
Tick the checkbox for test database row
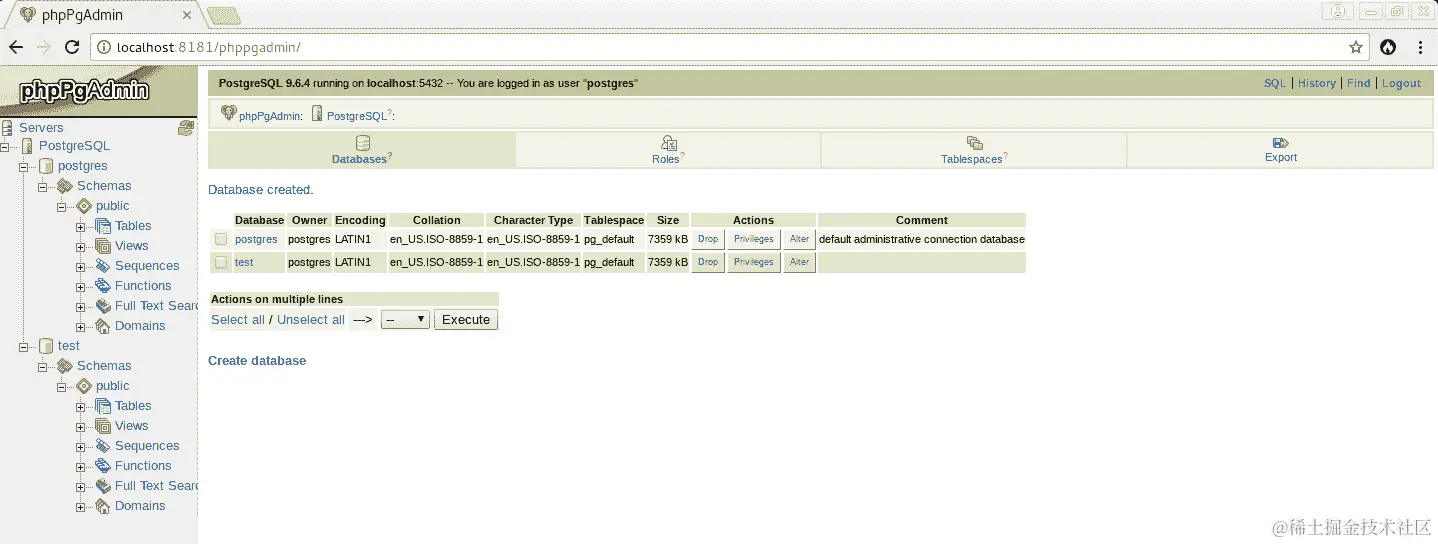point(221,262)
